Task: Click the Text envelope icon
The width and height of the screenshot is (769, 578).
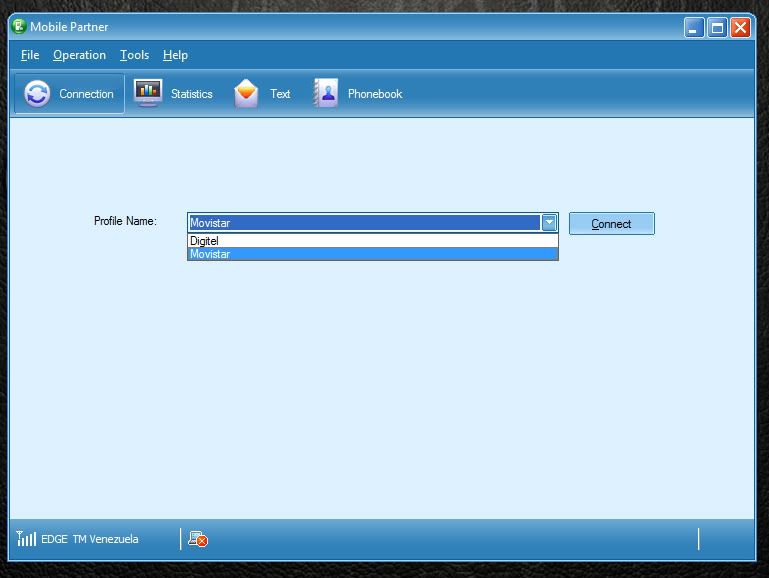Action: tap(246, 93)
